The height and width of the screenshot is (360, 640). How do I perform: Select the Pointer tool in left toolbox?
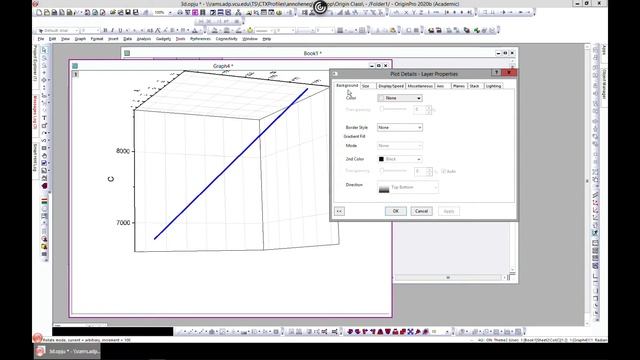44,50
